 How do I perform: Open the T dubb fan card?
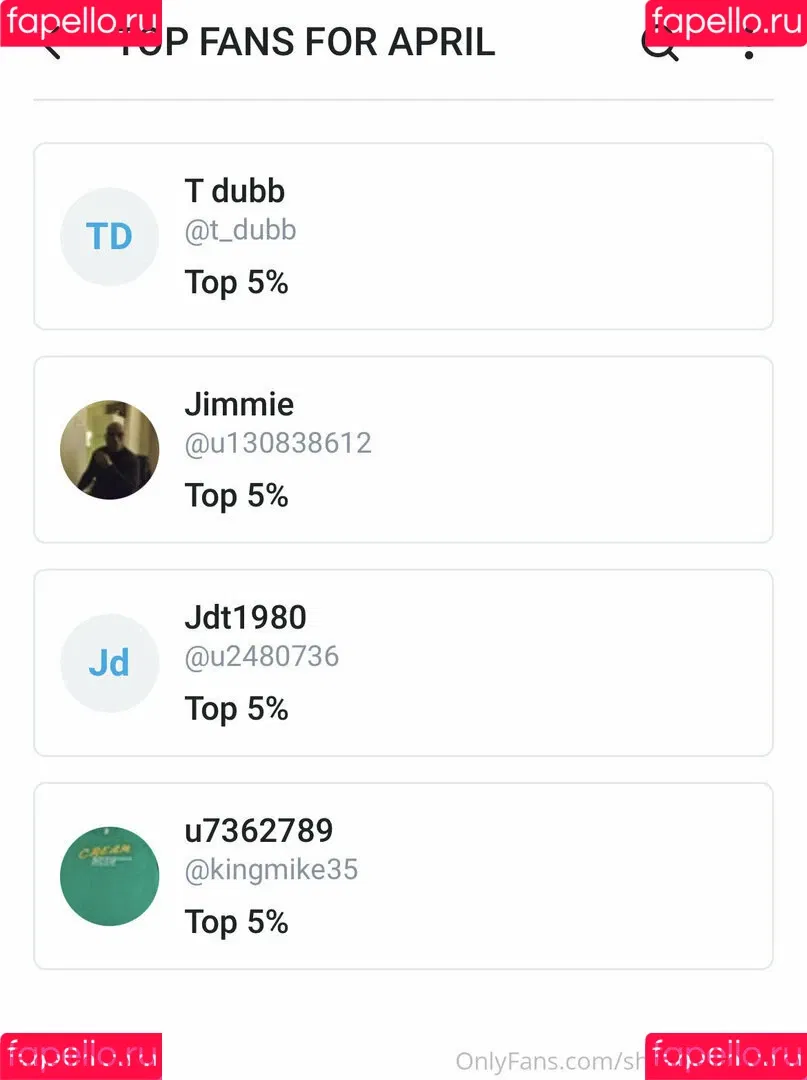[x=404, y=236]
